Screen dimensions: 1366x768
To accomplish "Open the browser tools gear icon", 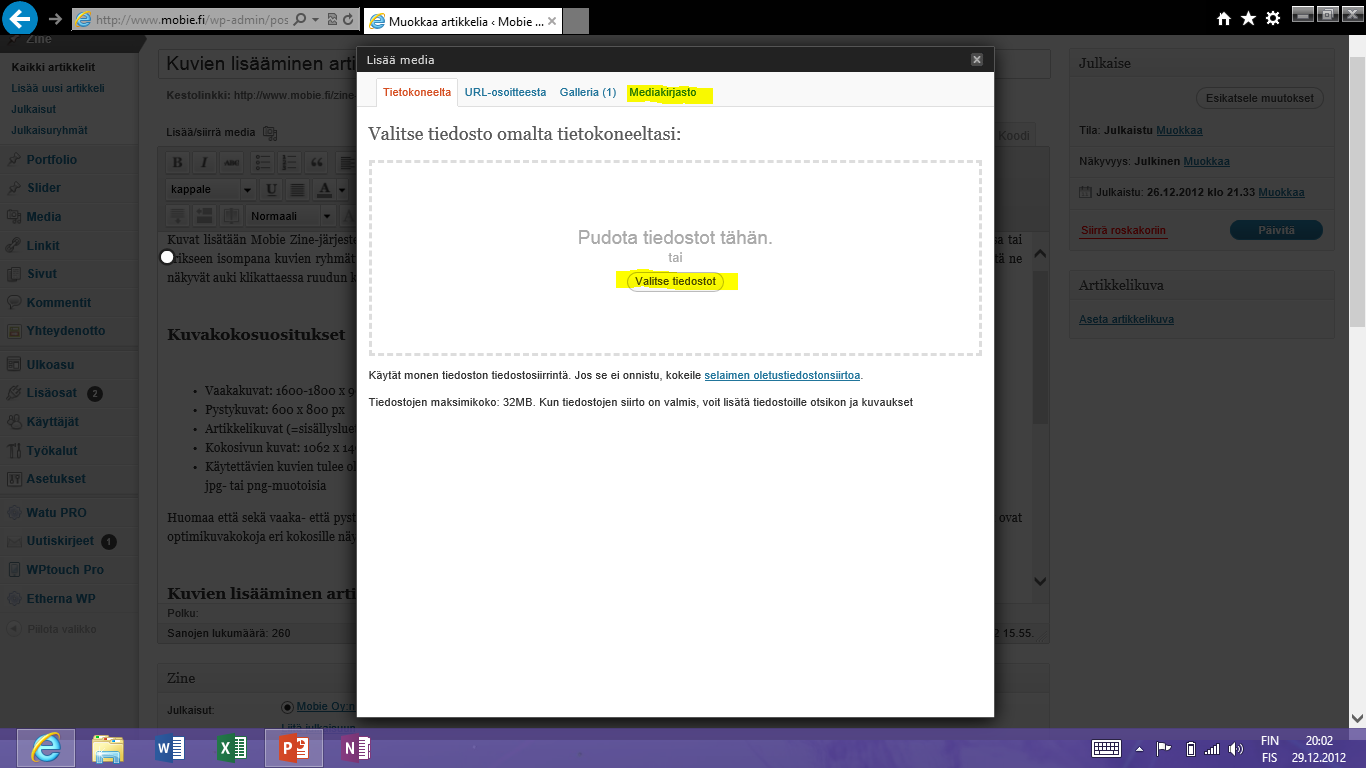I will pyautogui.click(x=1273, y=18).
